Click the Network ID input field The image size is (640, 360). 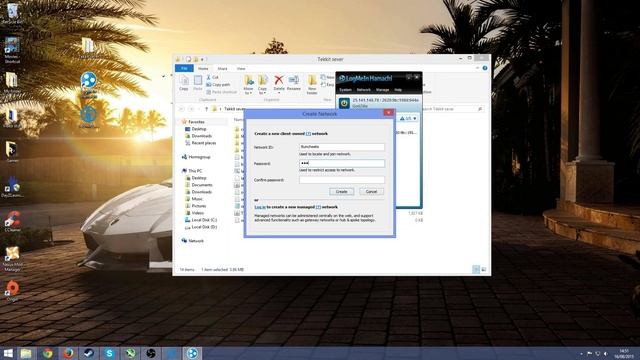click(342, 147)
